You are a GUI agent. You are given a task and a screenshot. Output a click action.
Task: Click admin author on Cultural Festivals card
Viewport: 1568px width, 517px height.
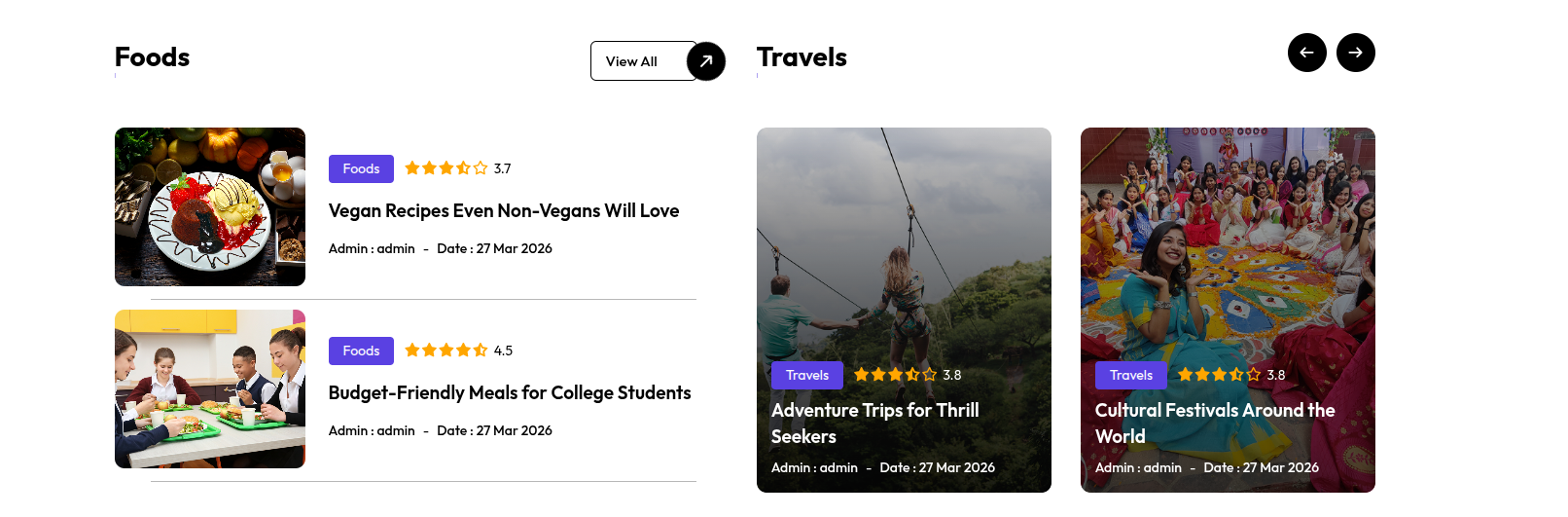tap(1162, 468)
